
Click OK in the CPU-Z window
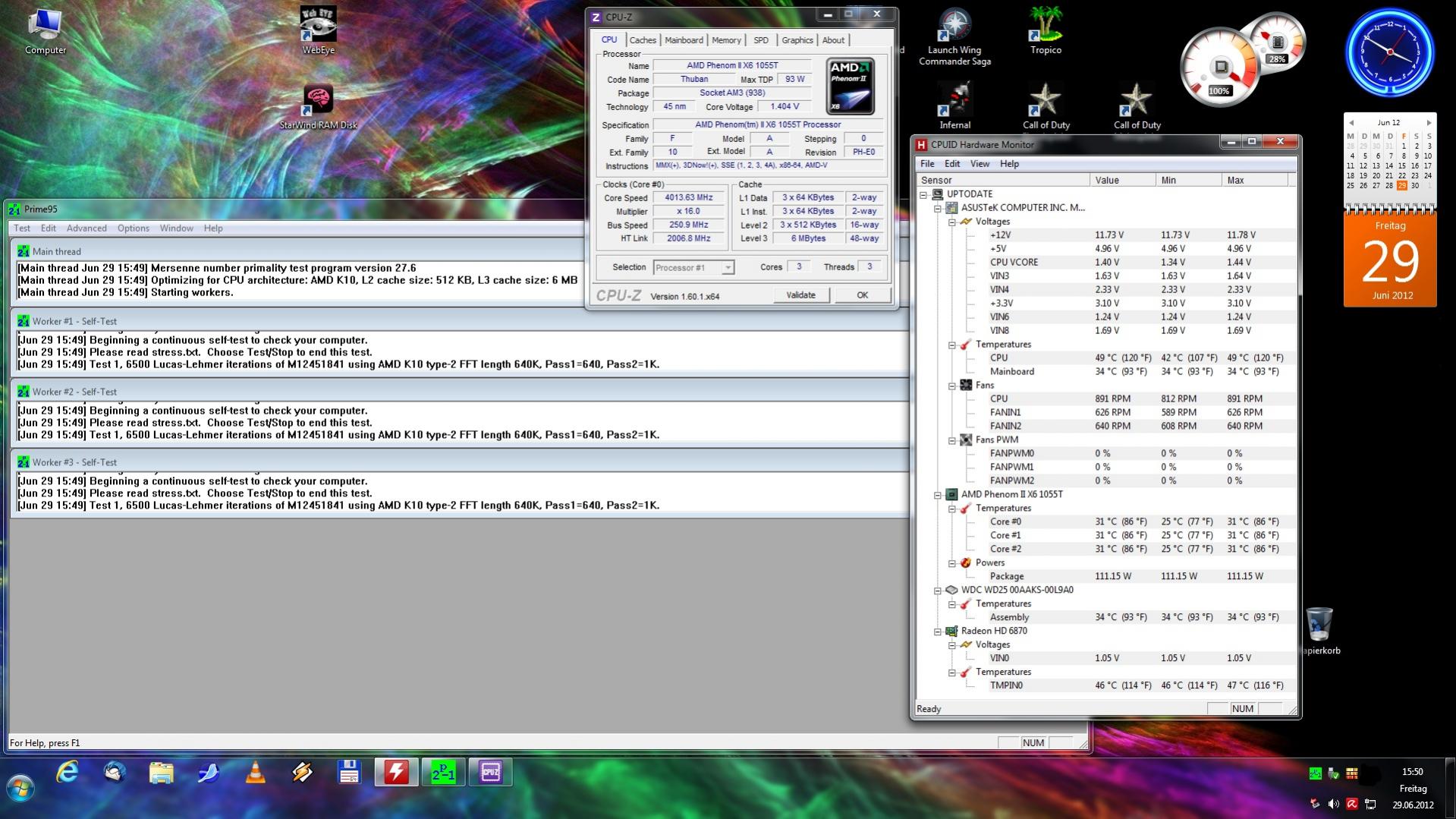coord(862,295)
